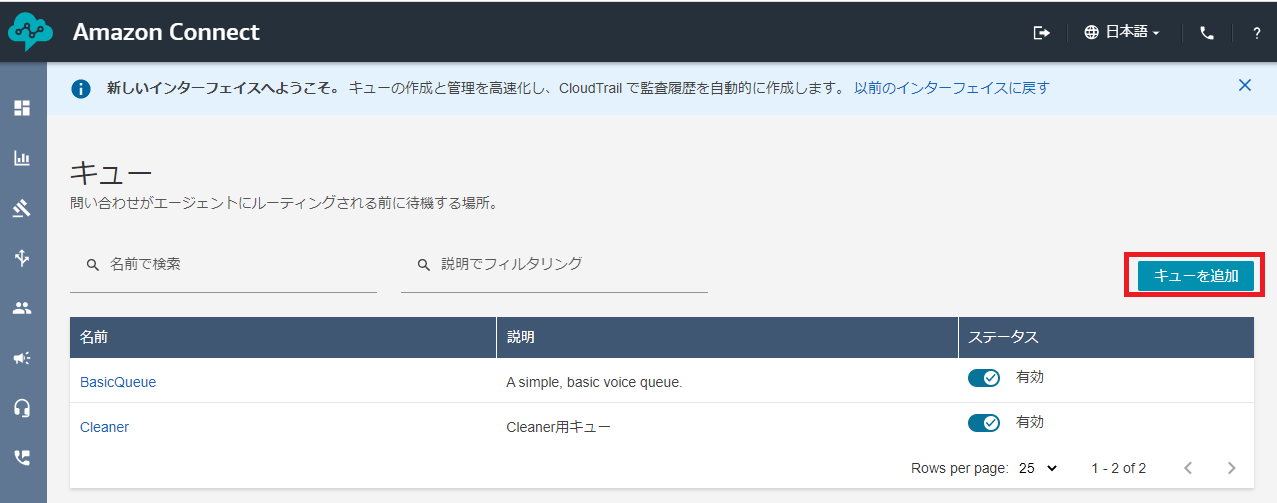Viewport: 1277px width, 503px height.
Task: Open the metrics bar chart sidebar icon
Action: click(22, 158)
